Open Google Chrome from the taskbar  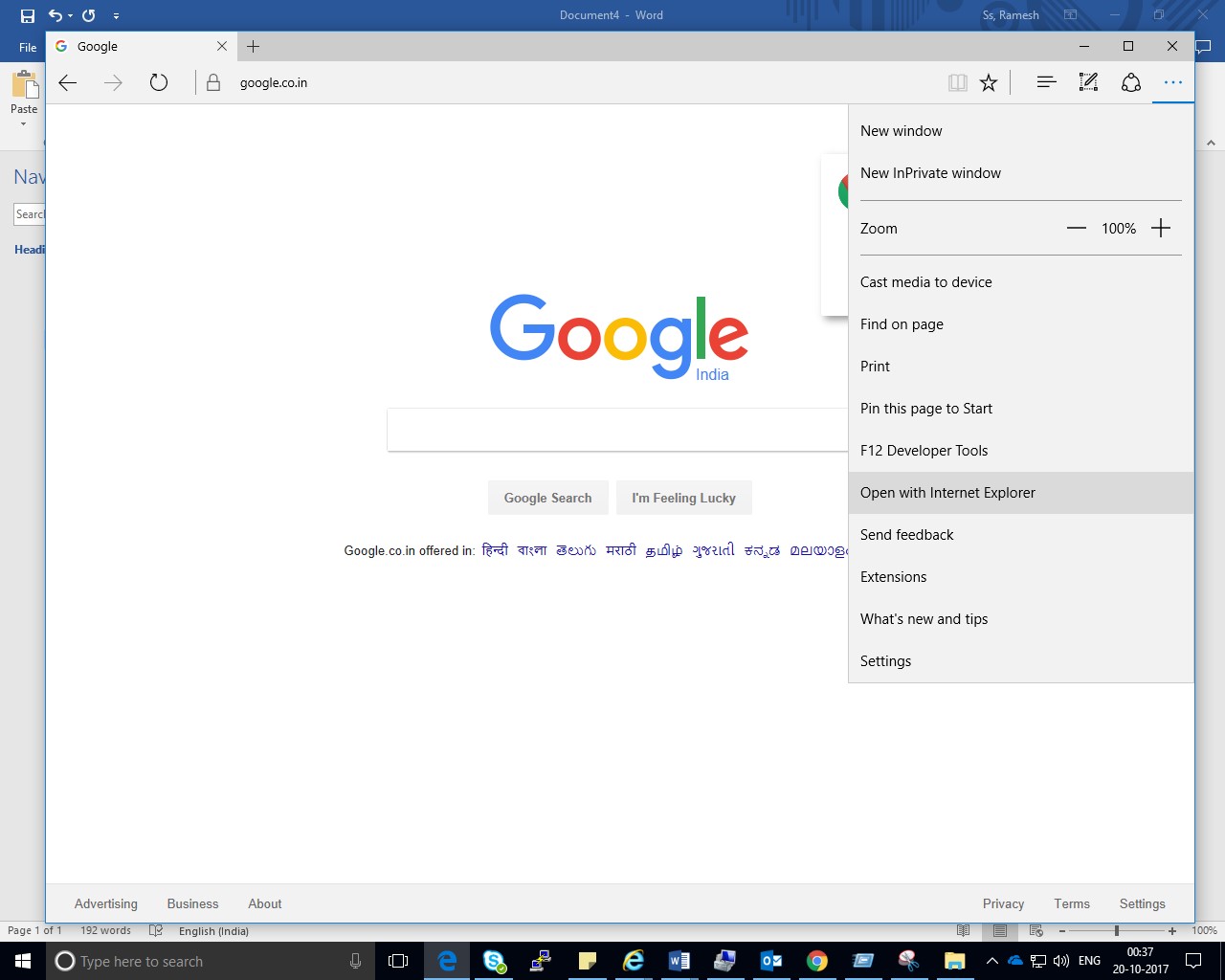coord(816,961)
